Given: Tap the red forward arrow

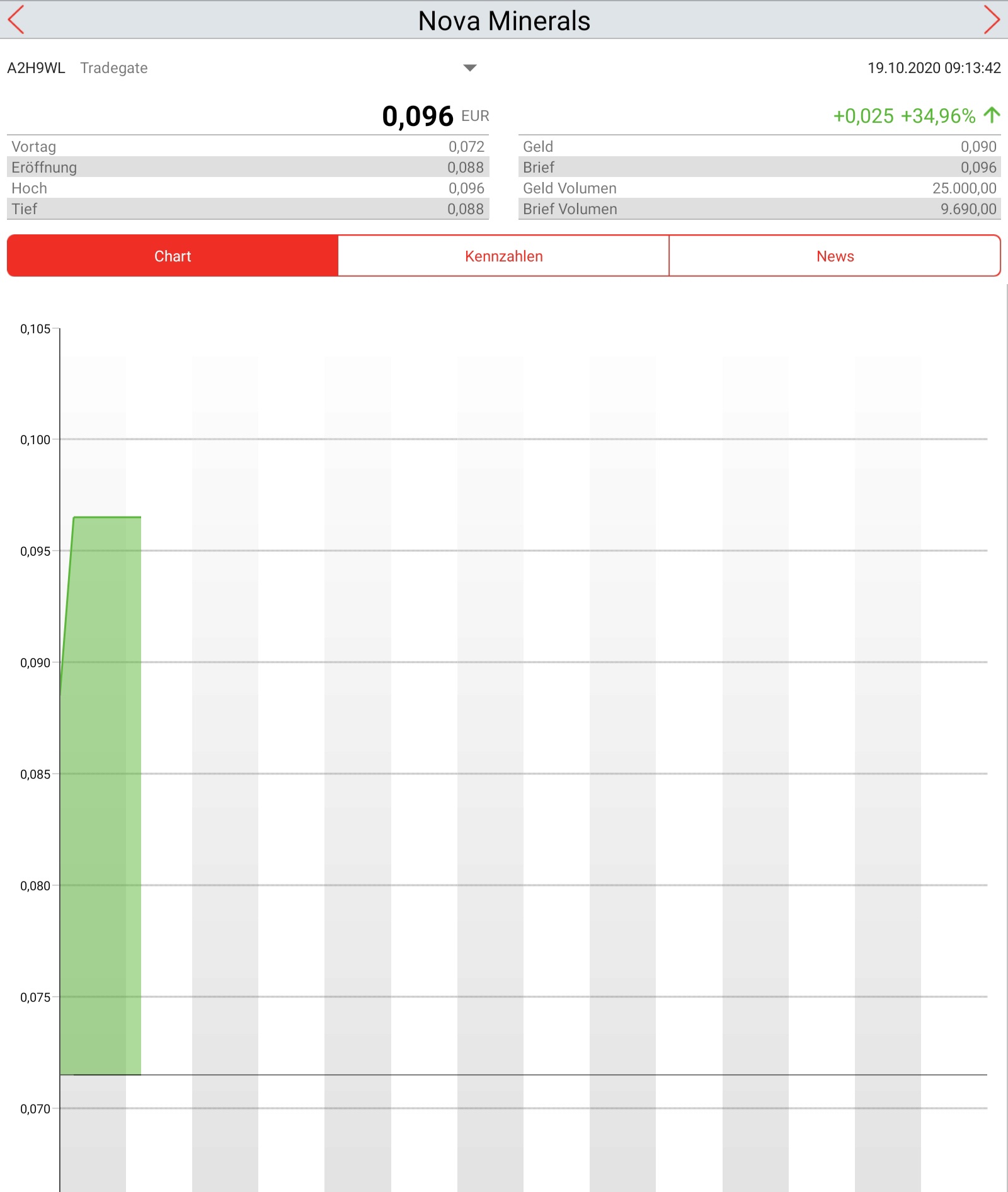Looking at the screenshot, I should pos(992,20).
